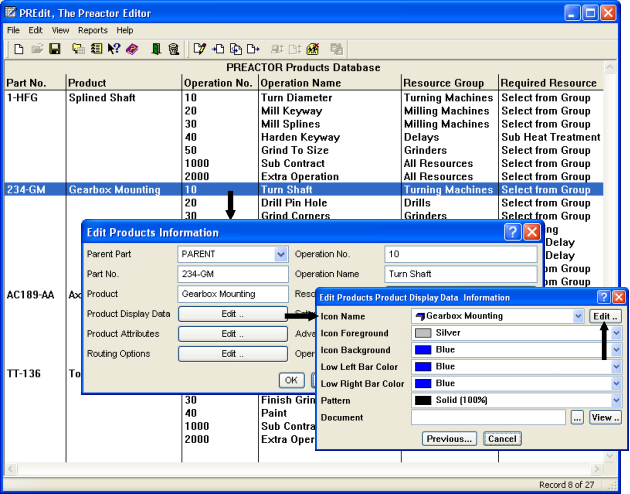Open the Edit menu
This screenshot has width=630, height=494.
click(x=35, y=30)
